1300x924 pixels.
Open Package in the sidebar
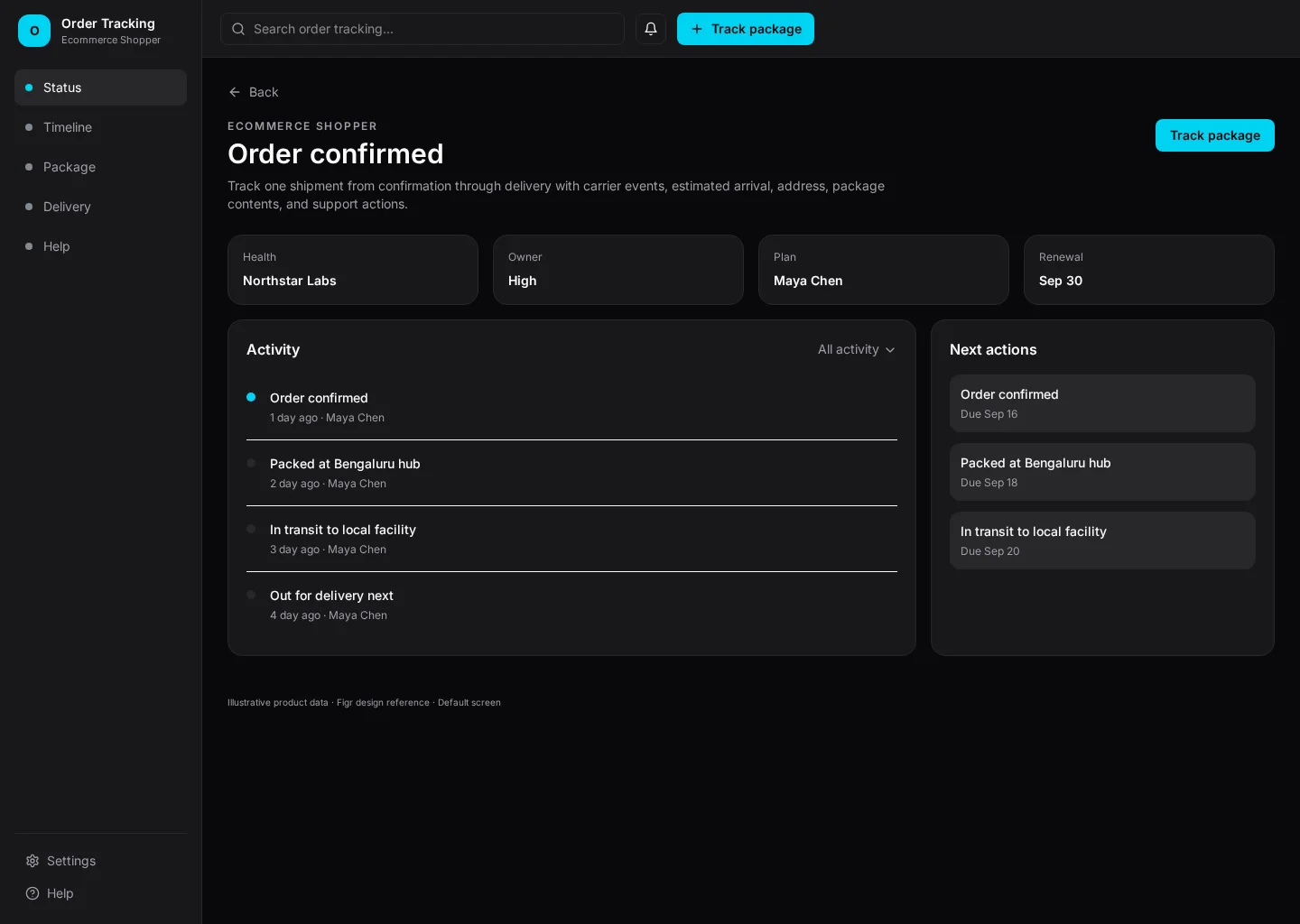point(100,167)
